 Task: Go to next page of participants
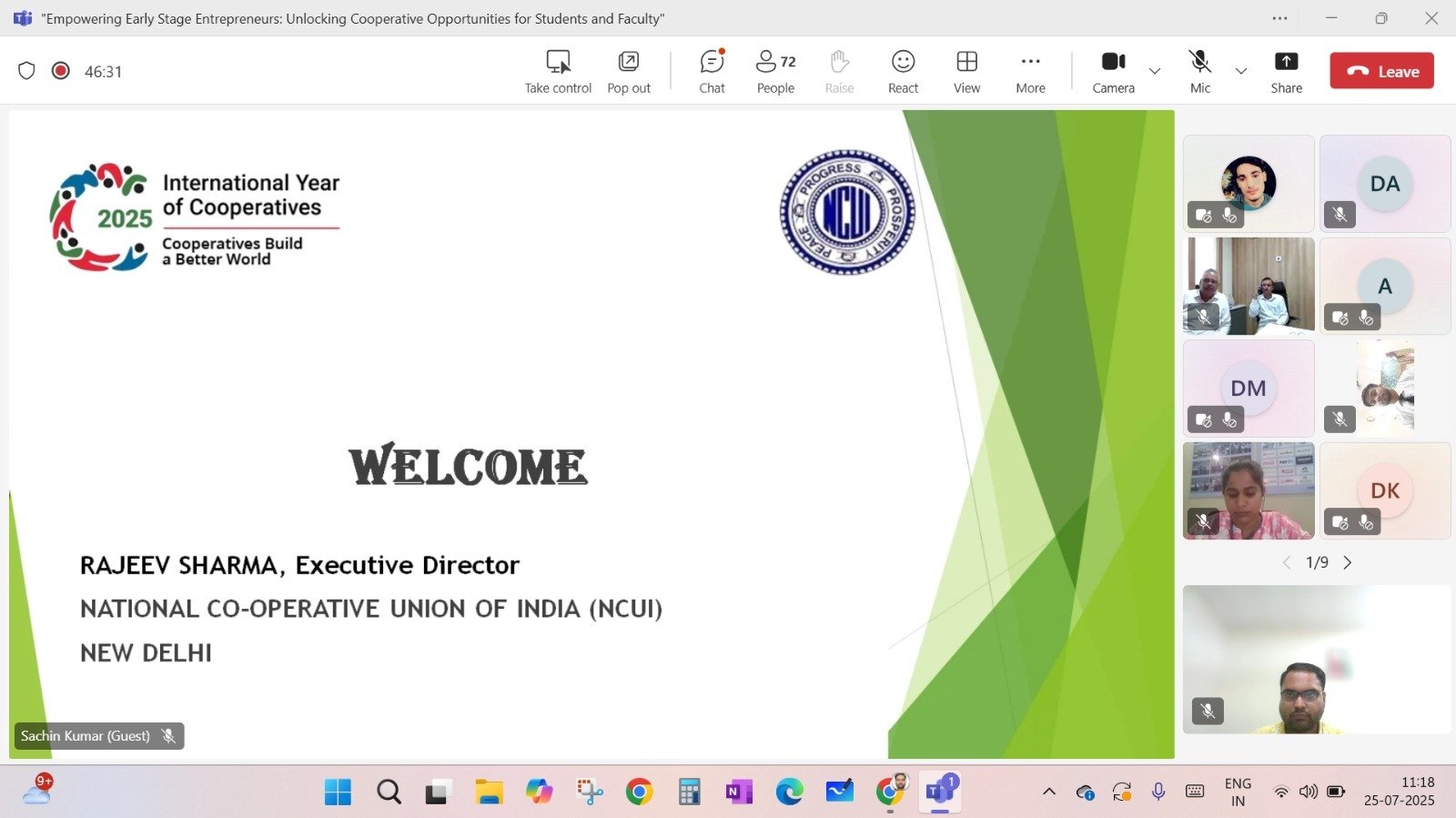click(1348, 563)
